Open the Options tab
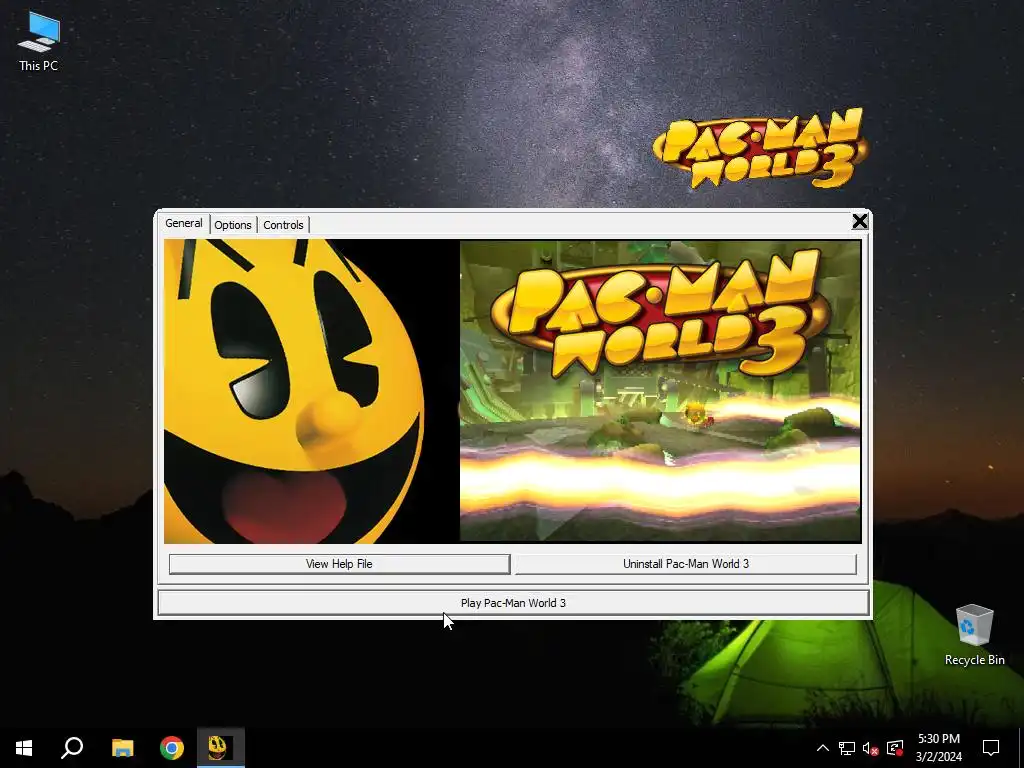Image resolution: width=1024 pixels, height=768 pixels. click(232, 225)
